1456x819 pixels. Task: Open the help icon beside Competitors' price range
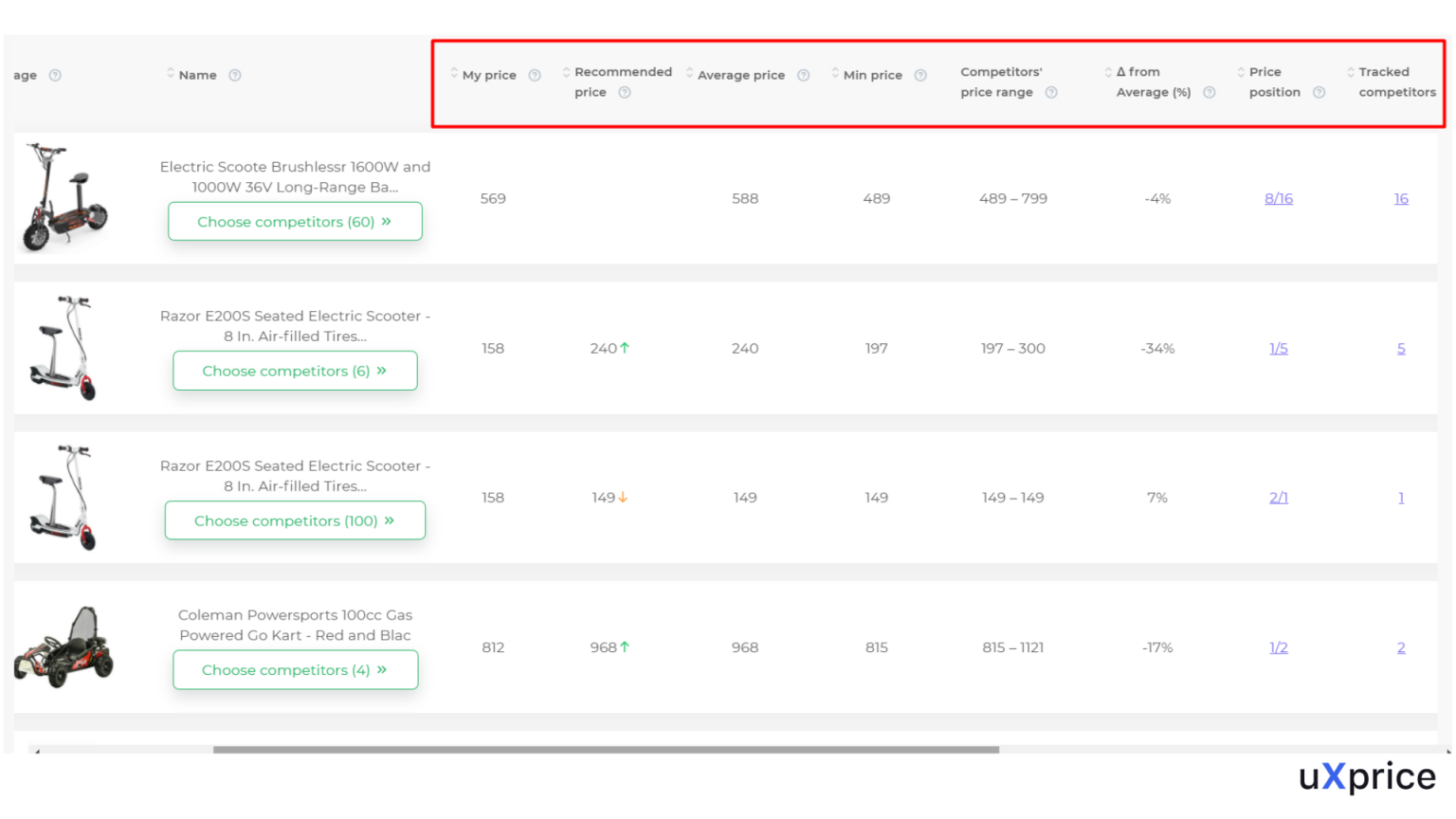pos(1051,93)
